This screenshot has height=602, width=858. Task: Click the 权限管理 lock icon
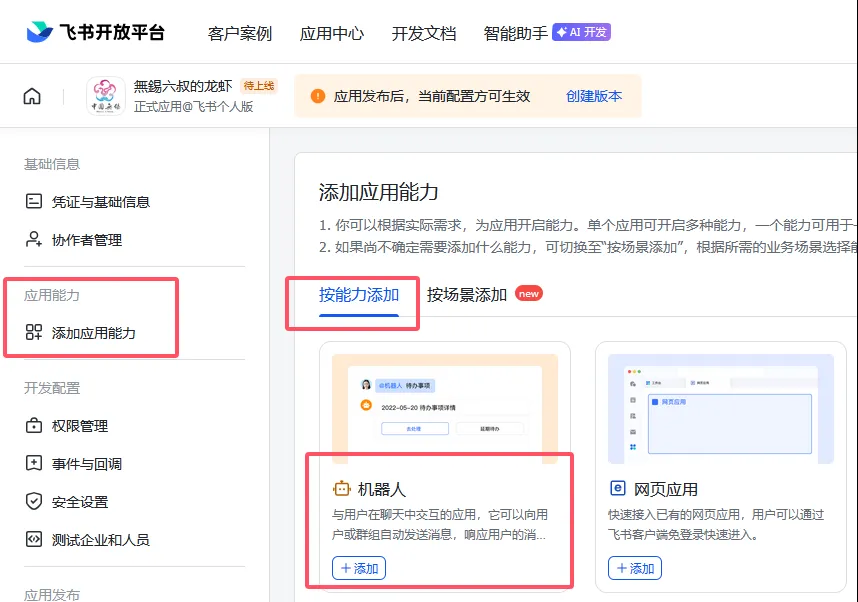pos(34,425)
